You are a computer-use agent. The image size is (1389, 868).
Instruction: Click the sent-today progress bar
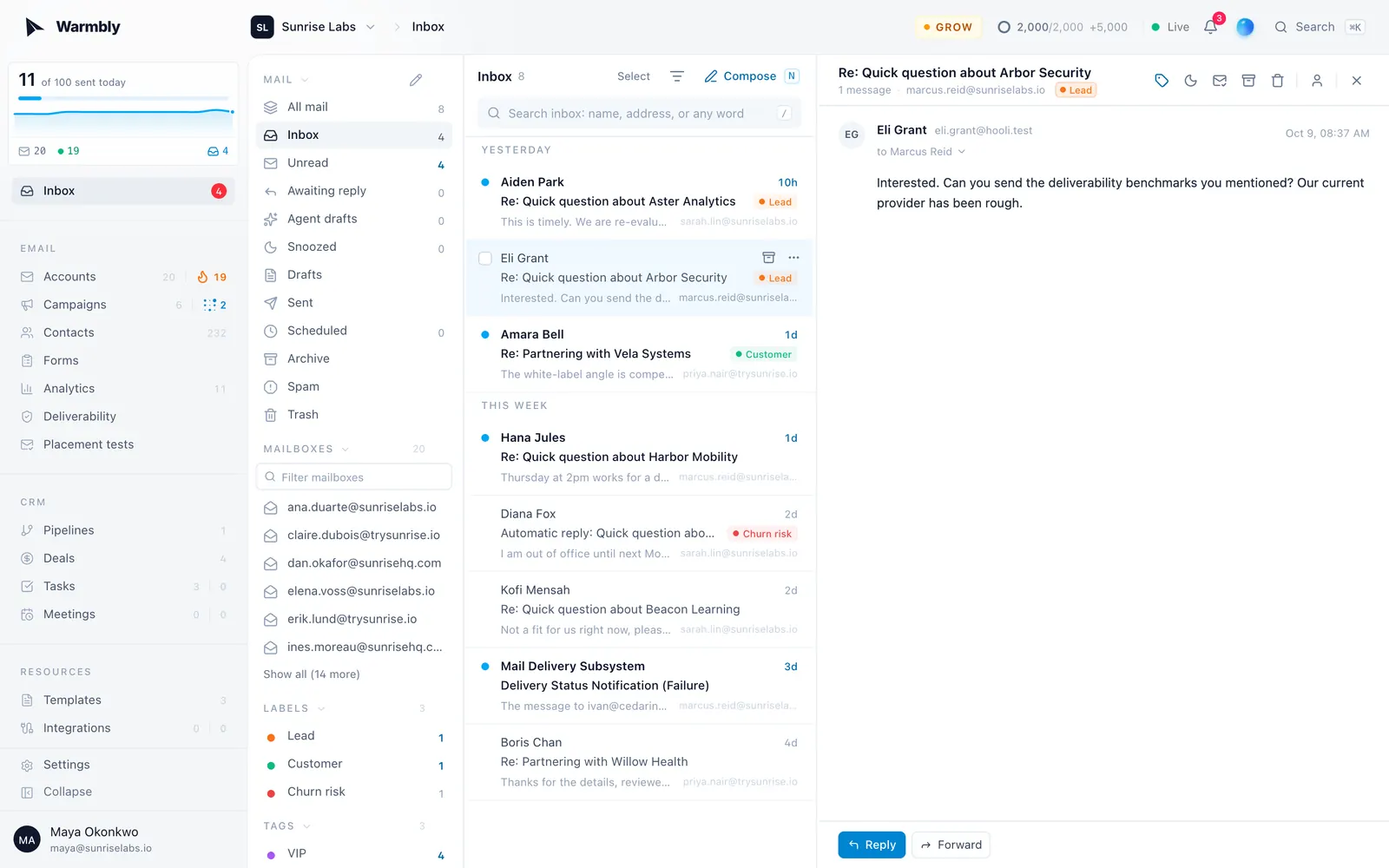(x=123, y=98)
